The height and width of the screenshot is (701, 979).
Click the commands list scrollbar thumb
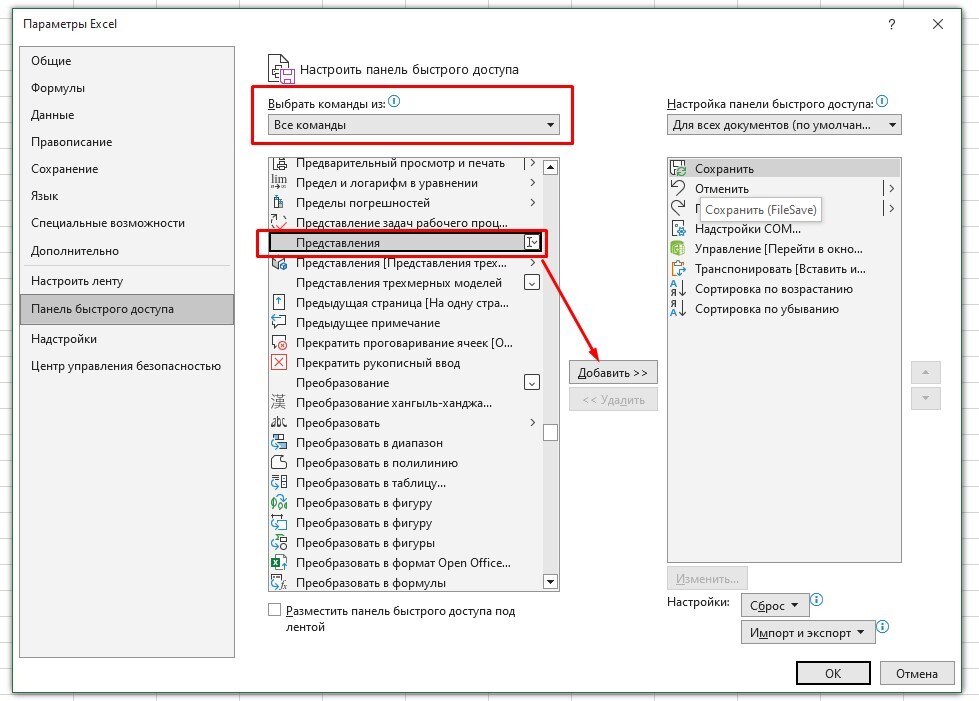[550, 433]
